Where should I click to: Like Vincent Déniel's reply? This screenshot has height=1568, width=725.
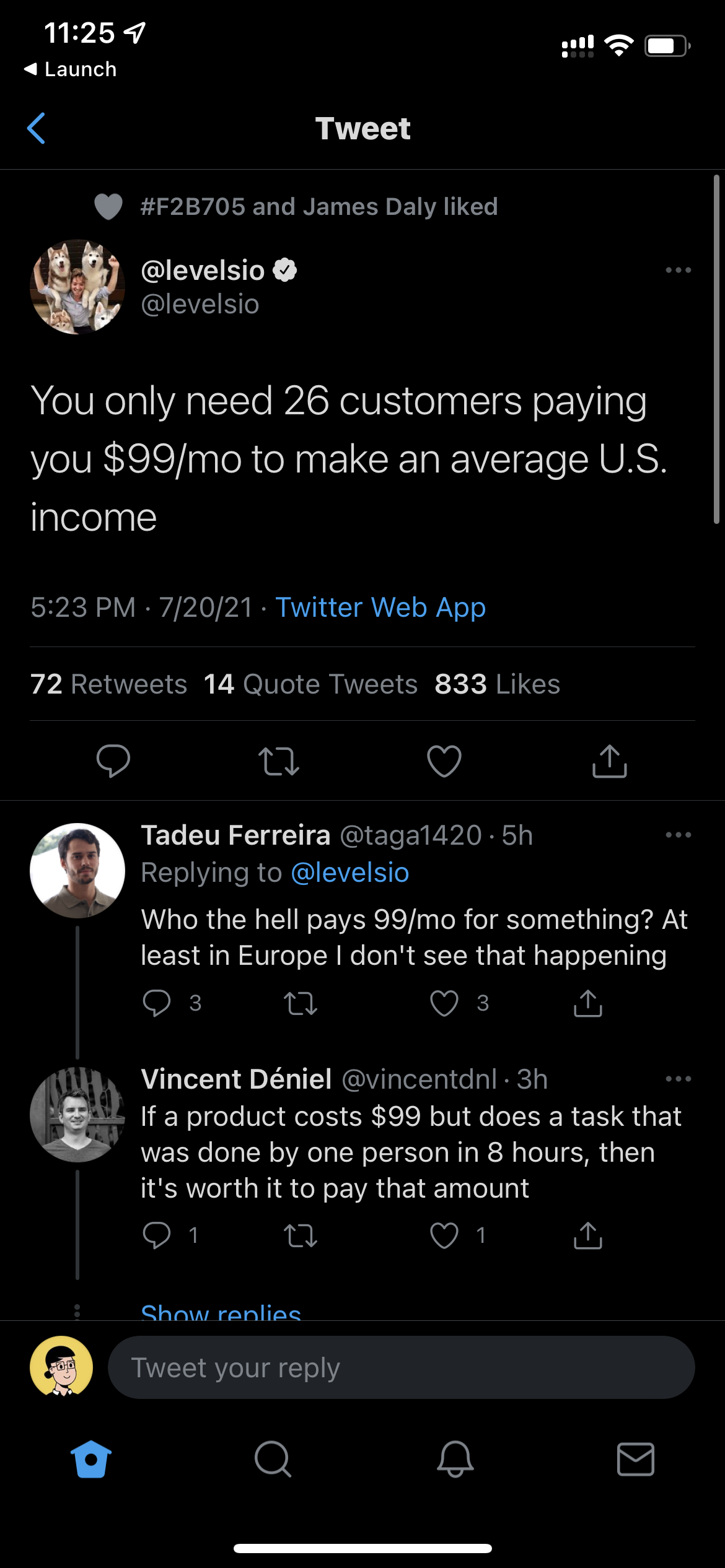[x=444, y=1235]
